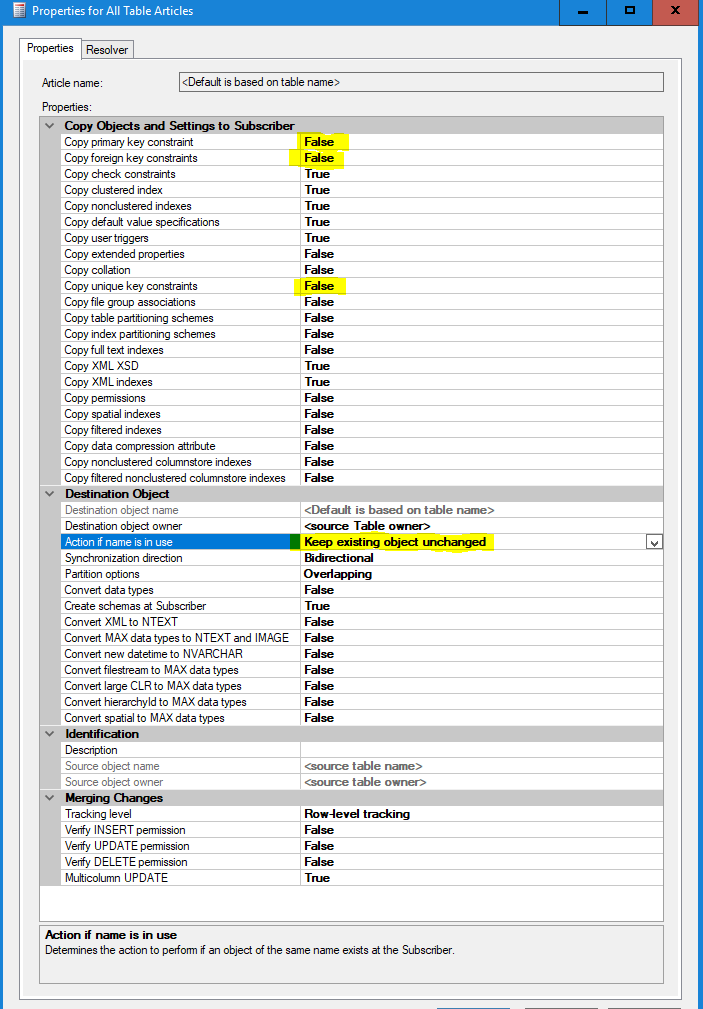The height and width of the screenshot is (1009, 703).
Task: Click Convert large CLR to MAX data types
Action: (362, 686)
